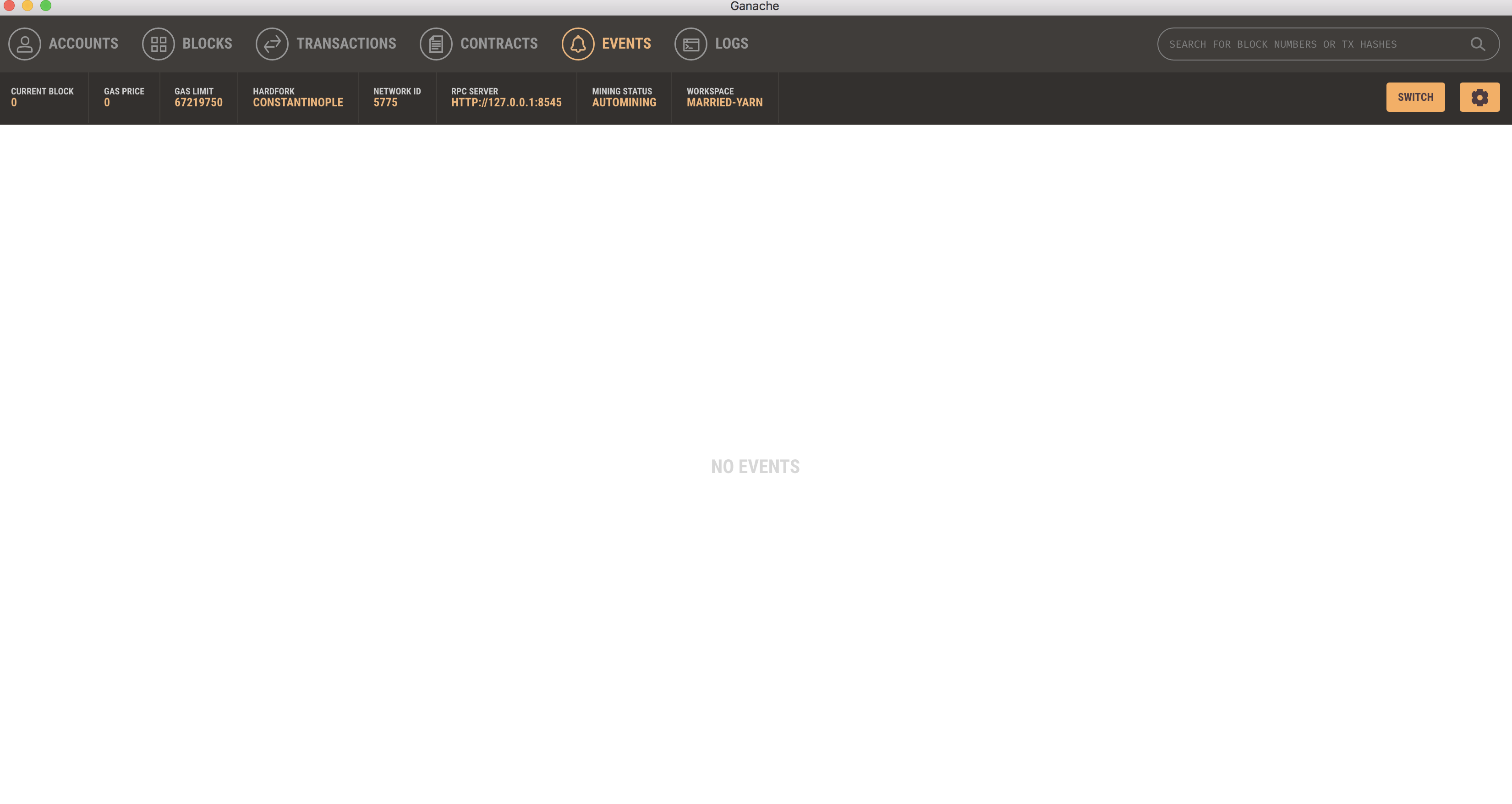
Task: Click the green maximize window button
Action: point(46,6)
